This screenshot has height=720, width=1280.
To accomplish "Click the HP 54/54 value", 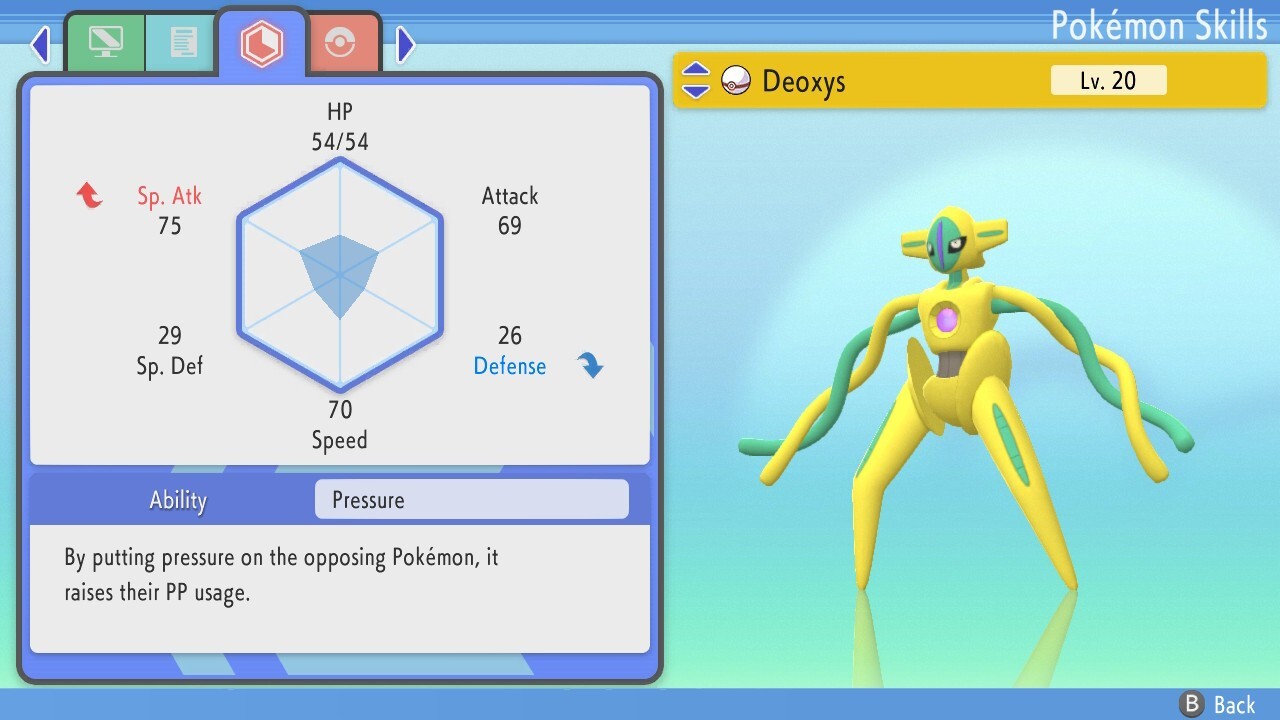I will [x=340, y=142].
